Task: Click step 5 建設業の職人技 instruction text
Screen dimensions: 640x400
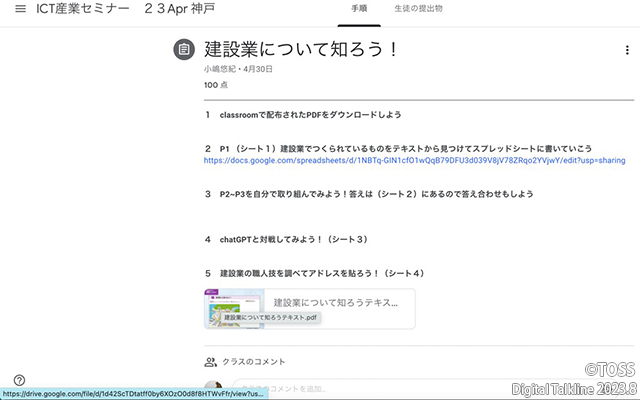Action: (322, 273)
